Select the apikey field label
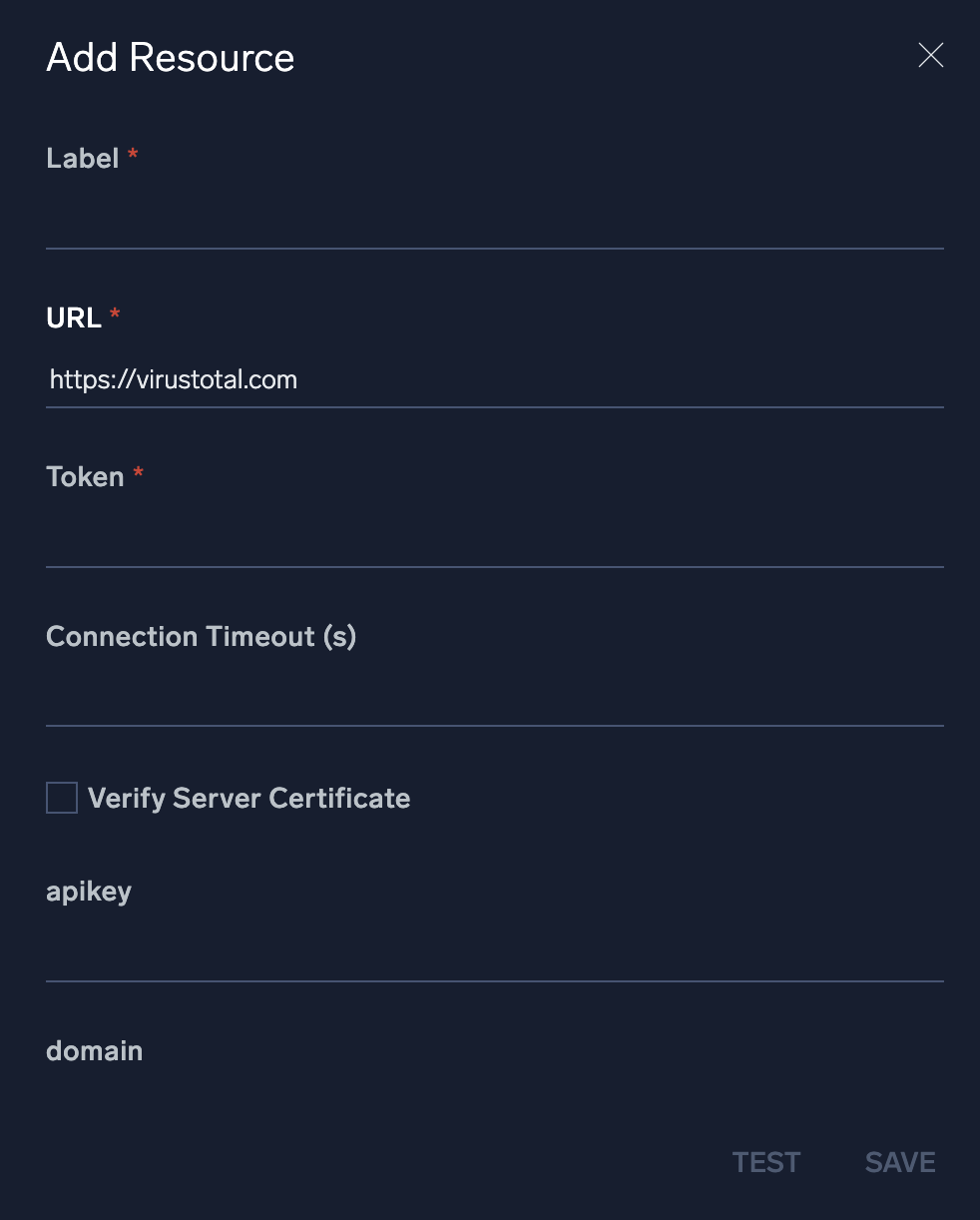The height and width of the screenshot is (1220, 980). tap(88, 891)
